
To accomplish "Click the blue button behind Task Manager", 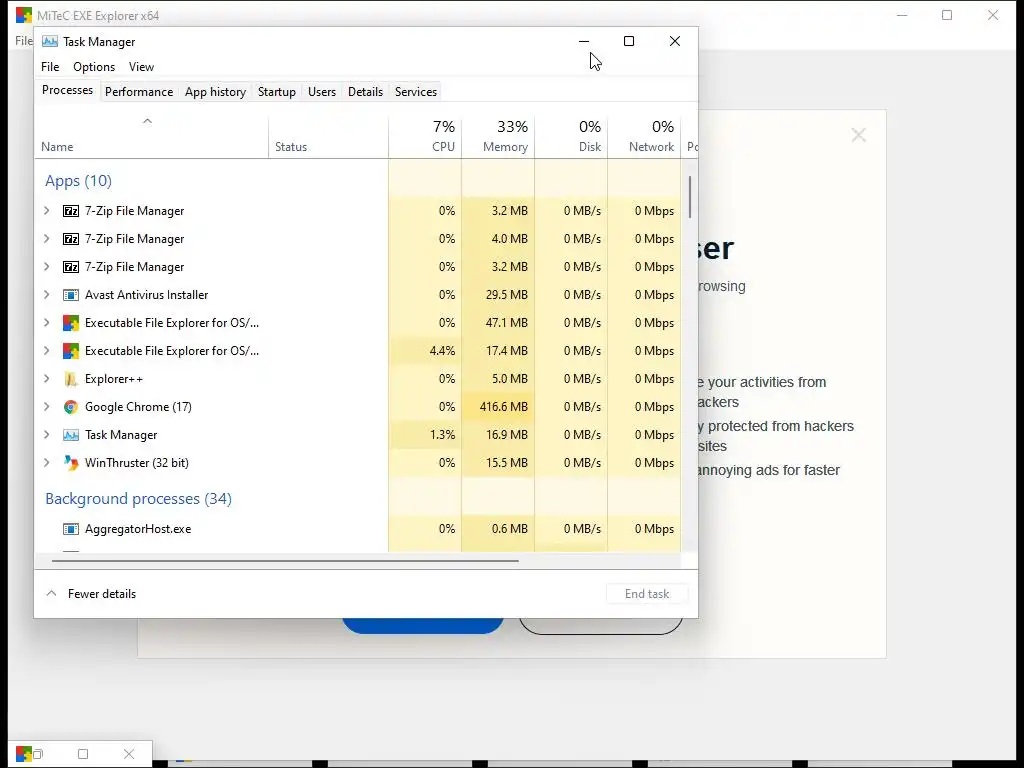I will (423, 625).
